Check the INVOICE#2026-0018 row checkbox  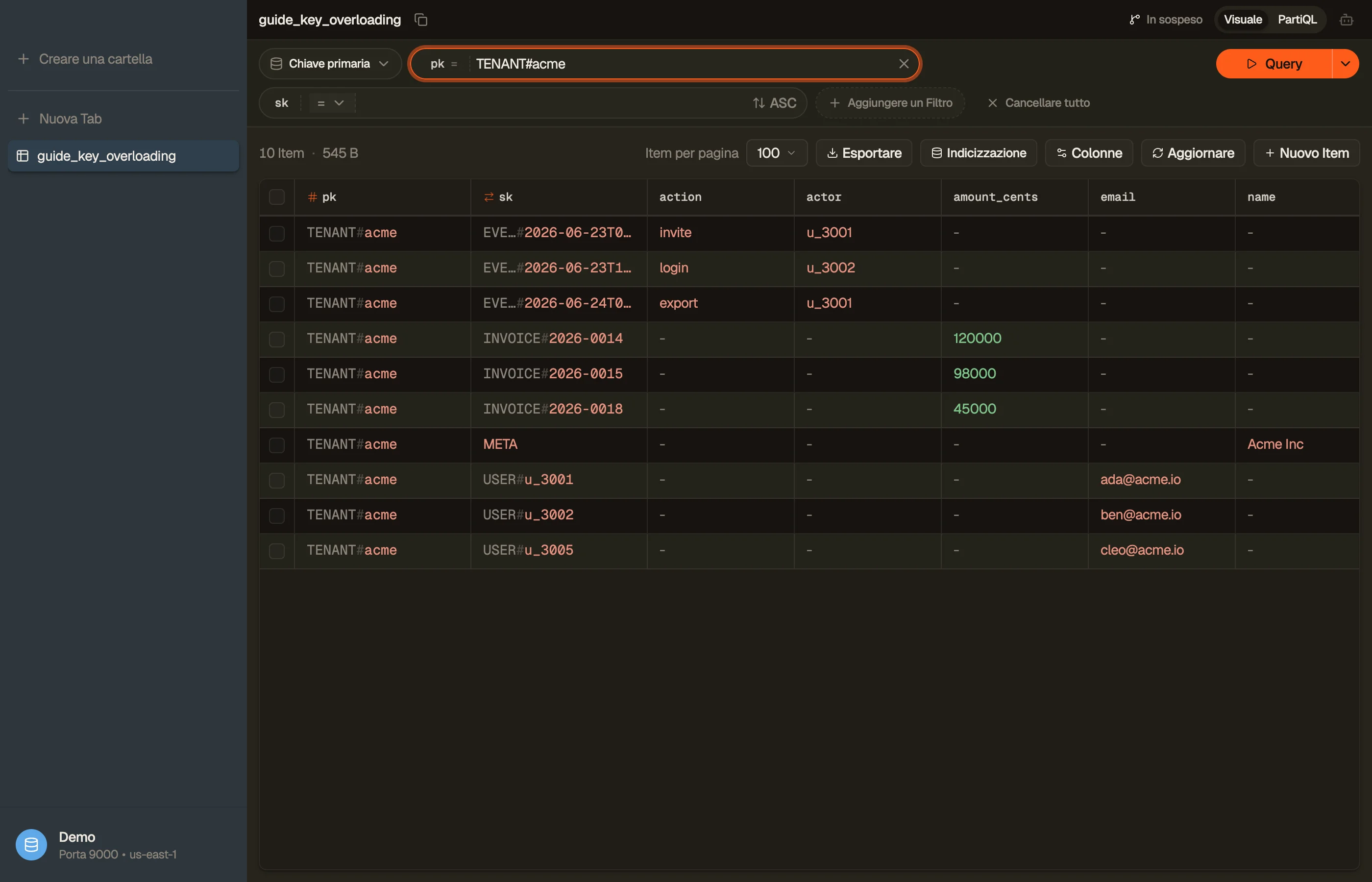point(277,410)
